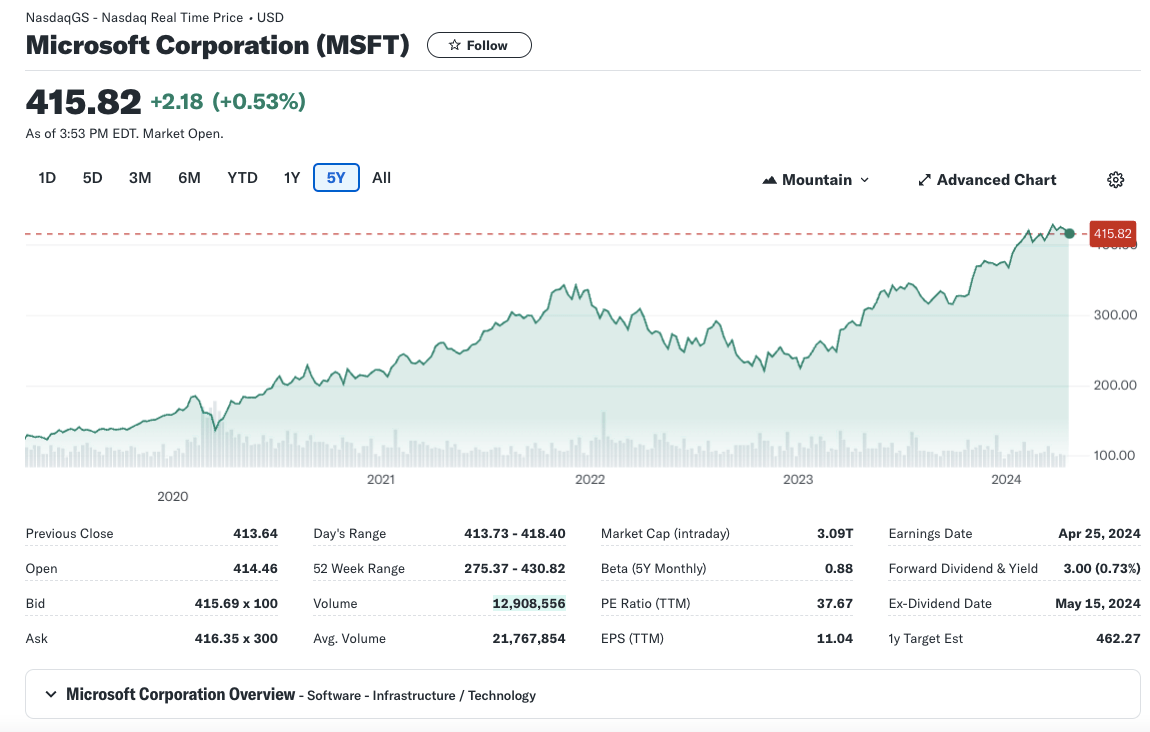
Task: Click the star icon in Follow button
Action: tap(455, 45)
